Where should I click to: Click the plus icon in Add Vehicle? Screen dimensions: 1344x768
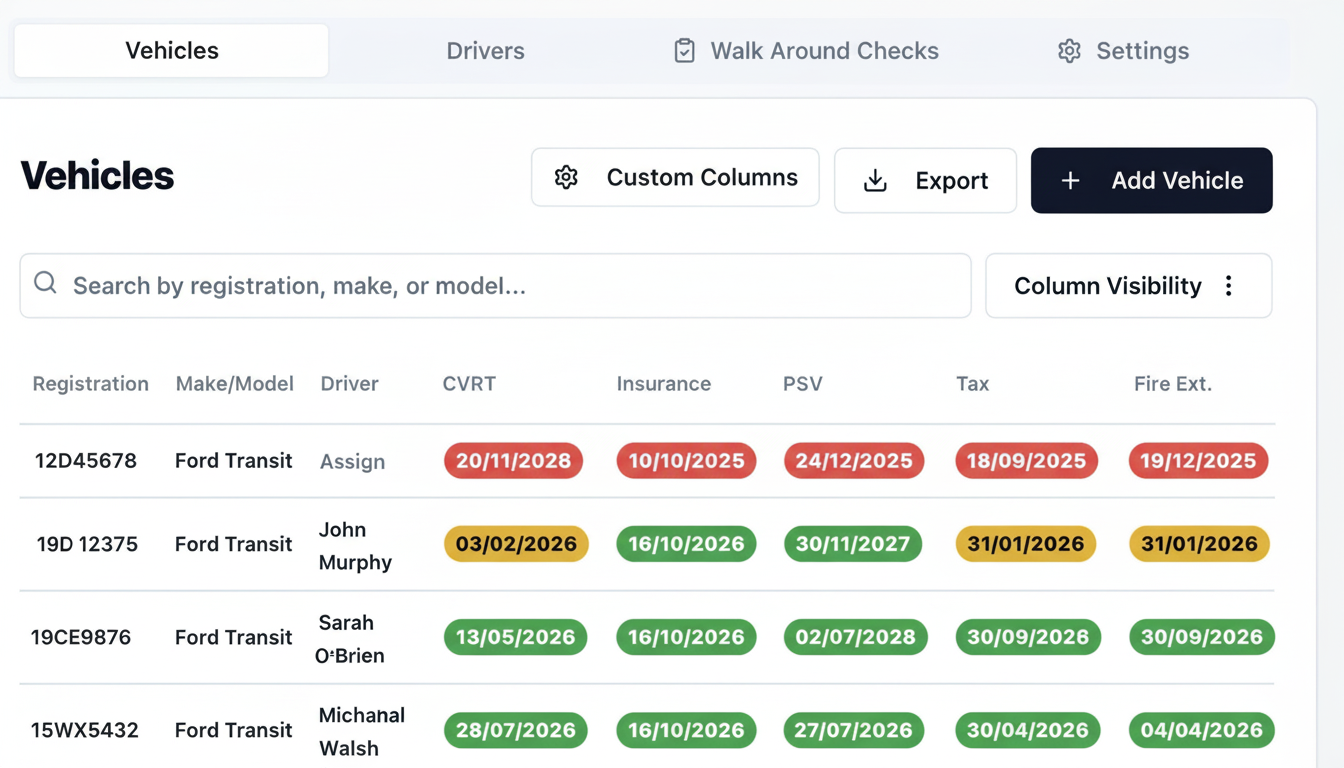coord(1070,180)
